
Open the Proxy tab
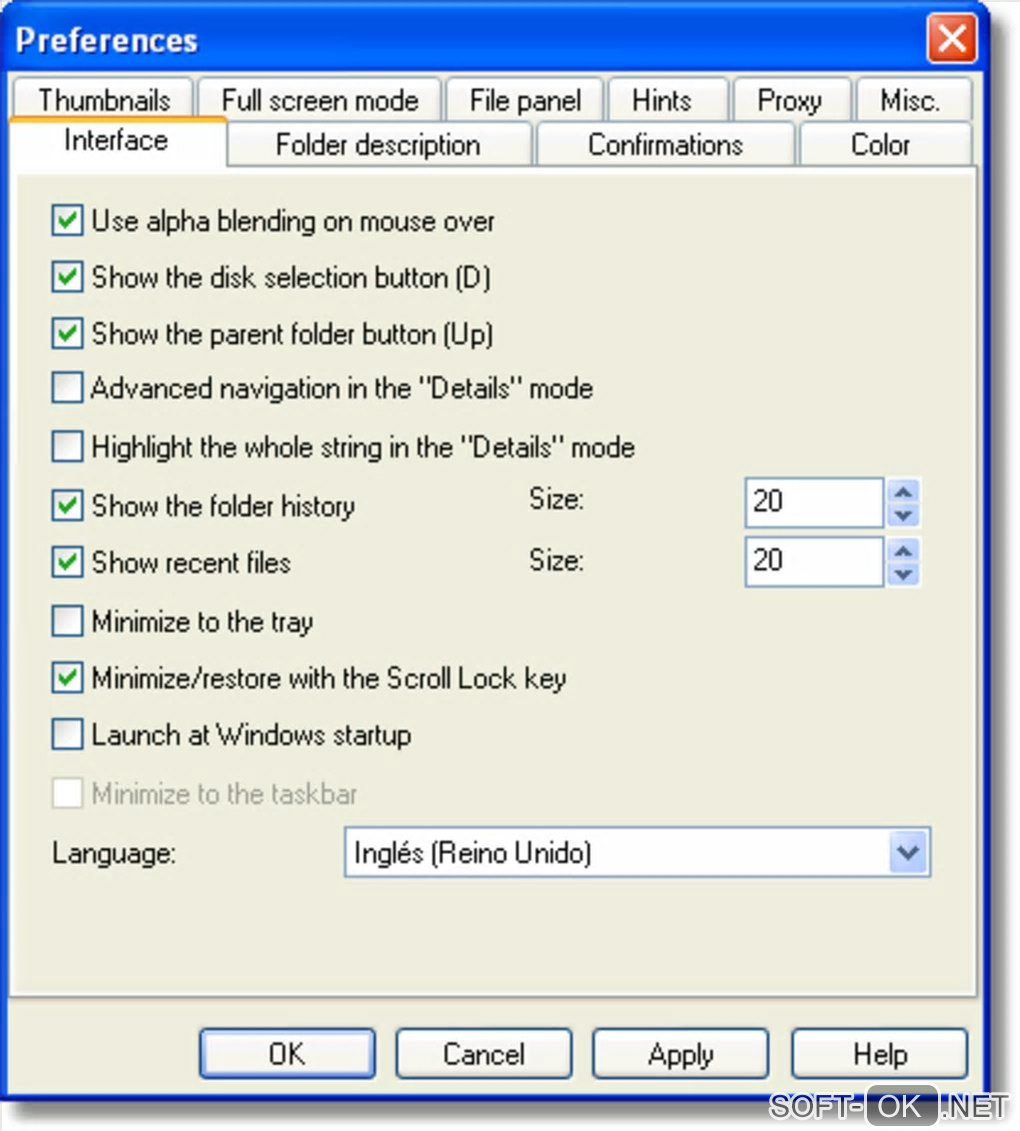pyautogui.click(x=792, y=100)
